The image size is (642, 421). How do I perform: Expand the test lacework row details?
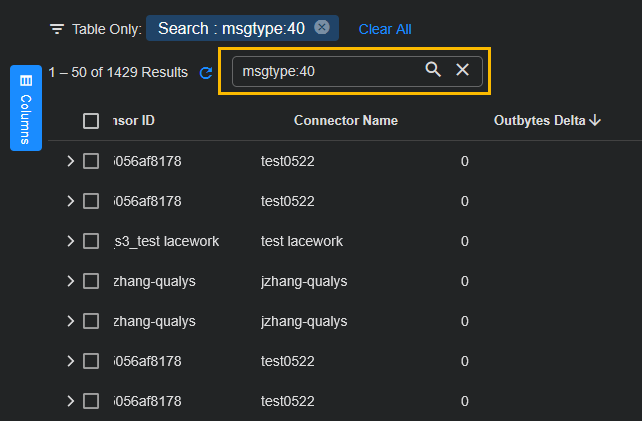70,241
